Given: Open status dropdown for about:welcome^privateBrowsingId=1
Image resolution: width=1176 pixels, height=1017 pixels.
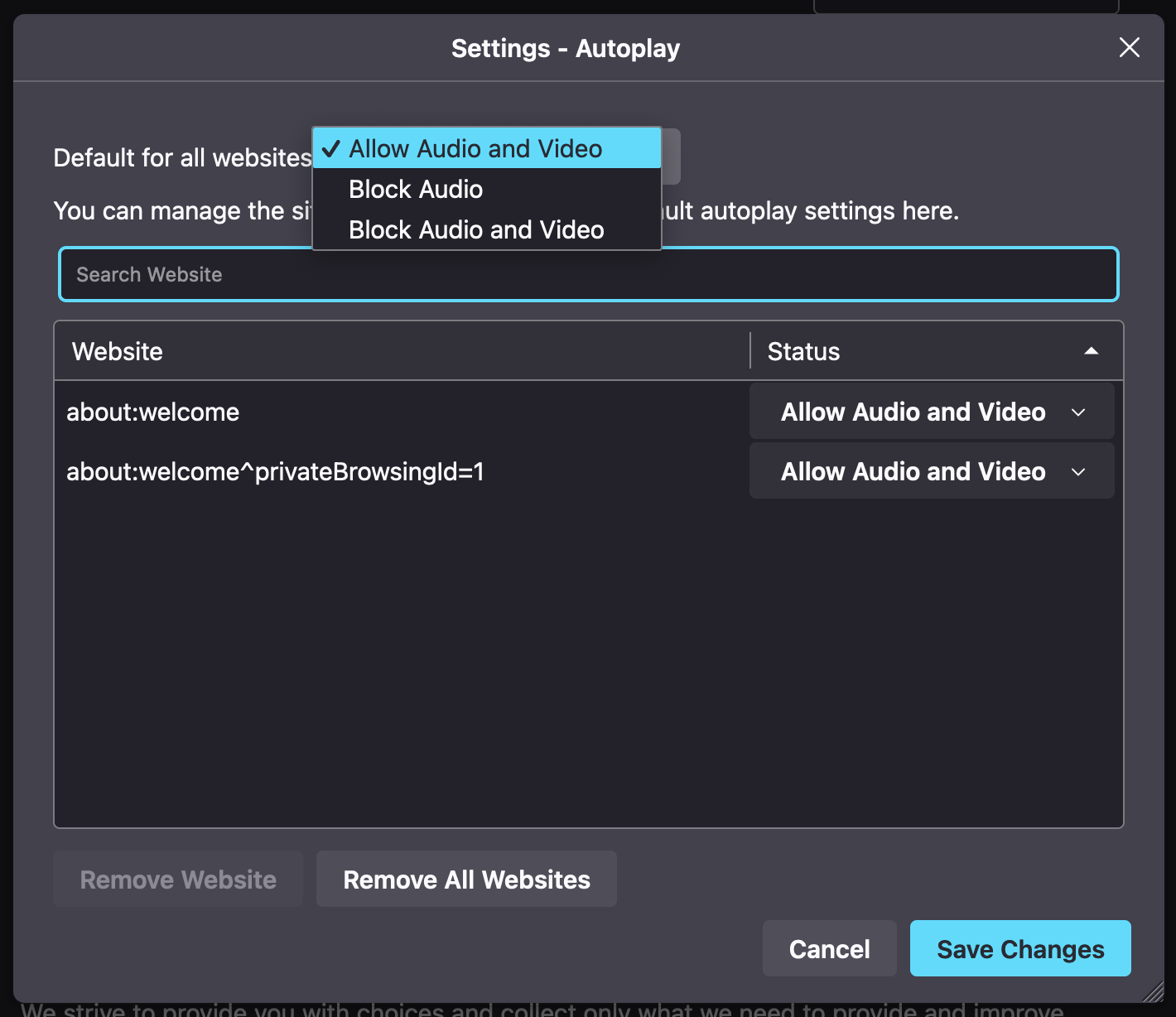Looking at the screenshot, I should [931, 471].
